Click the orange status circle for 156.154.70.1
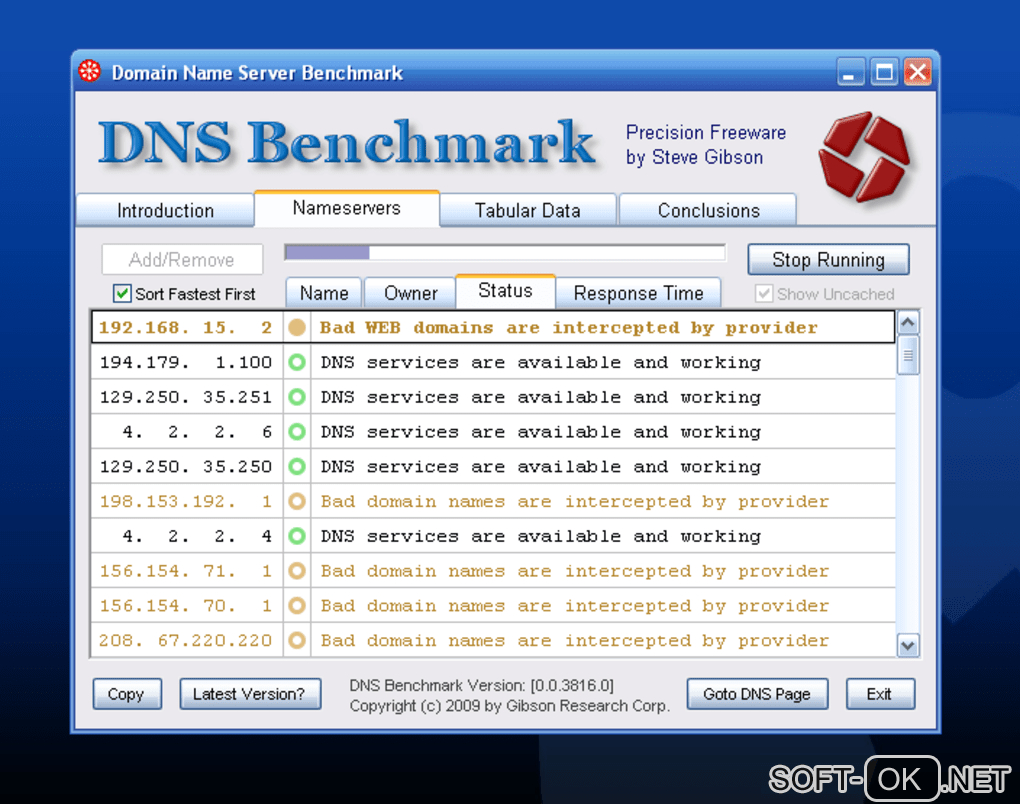 [297, 606]
